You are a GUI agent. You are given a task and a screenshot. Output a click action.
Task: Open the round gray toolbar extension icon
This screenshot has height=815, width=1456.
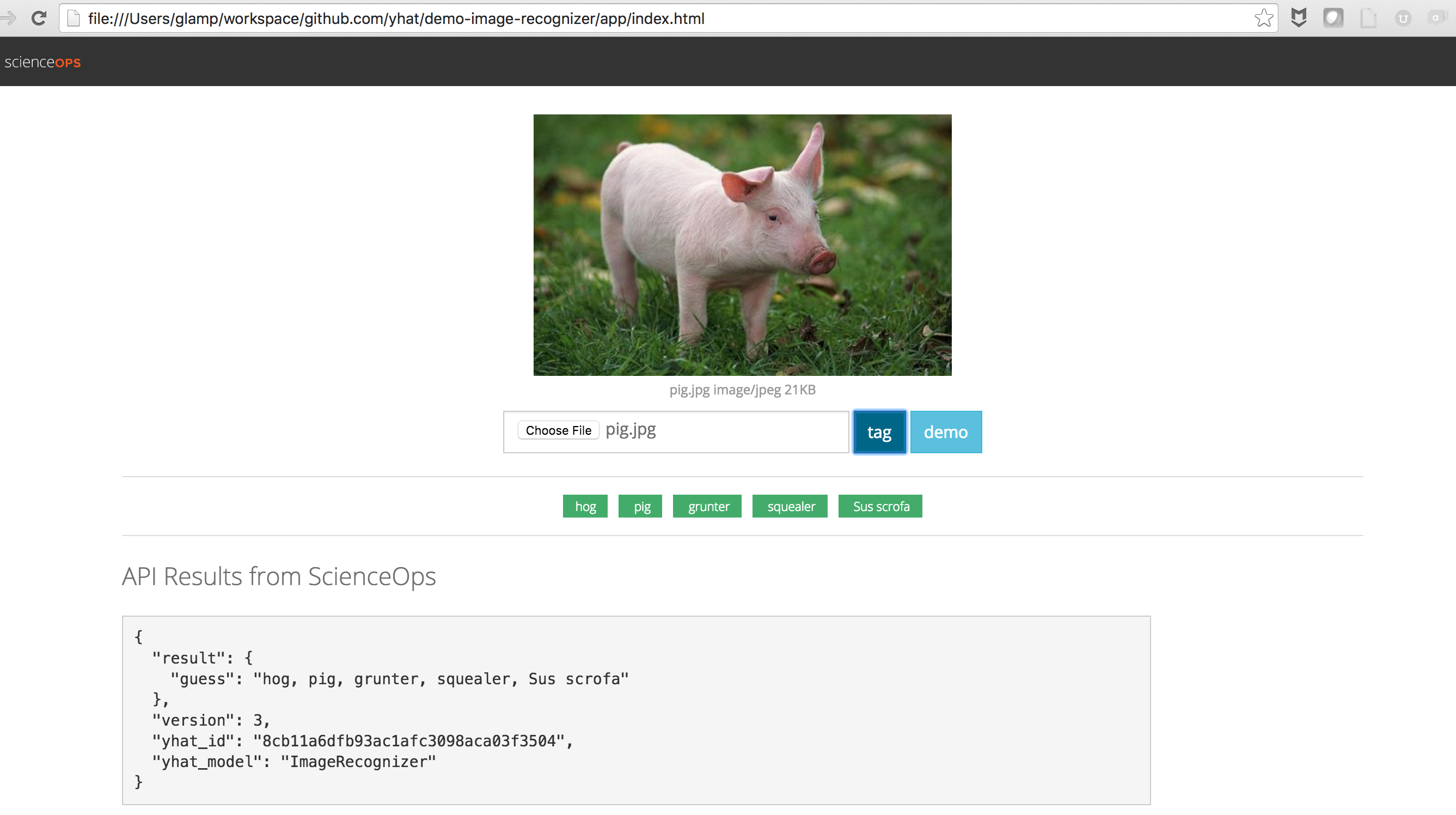(x=1333, y=18)
